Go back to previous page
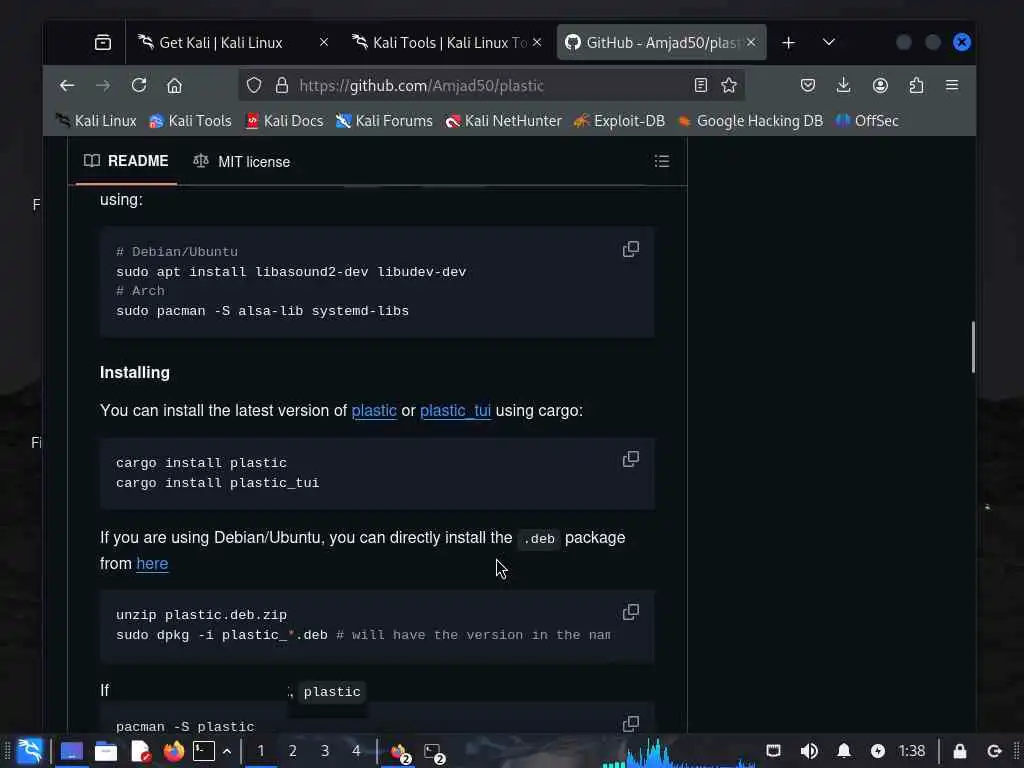Image resolution: width=1024 pixels, height=768 pixels. tap(67, 86)
